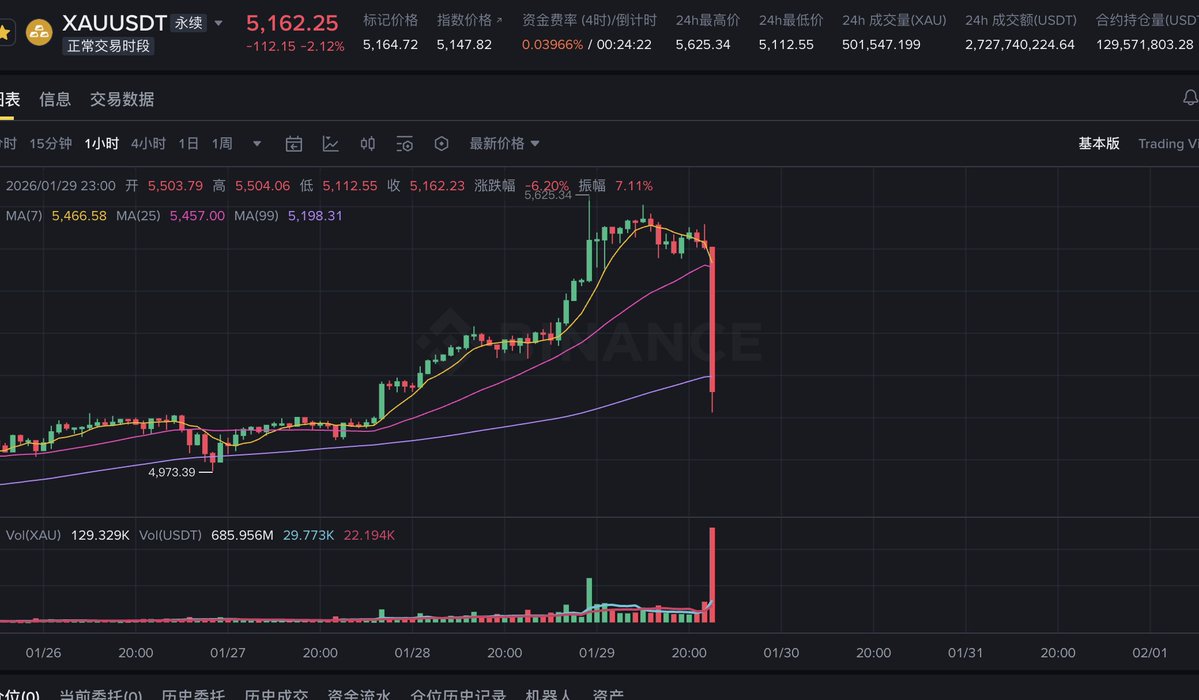The height and width of the screenshot is (700, 1199).
Task: Select the 1周 chart interval
Action: coord(222,144)
